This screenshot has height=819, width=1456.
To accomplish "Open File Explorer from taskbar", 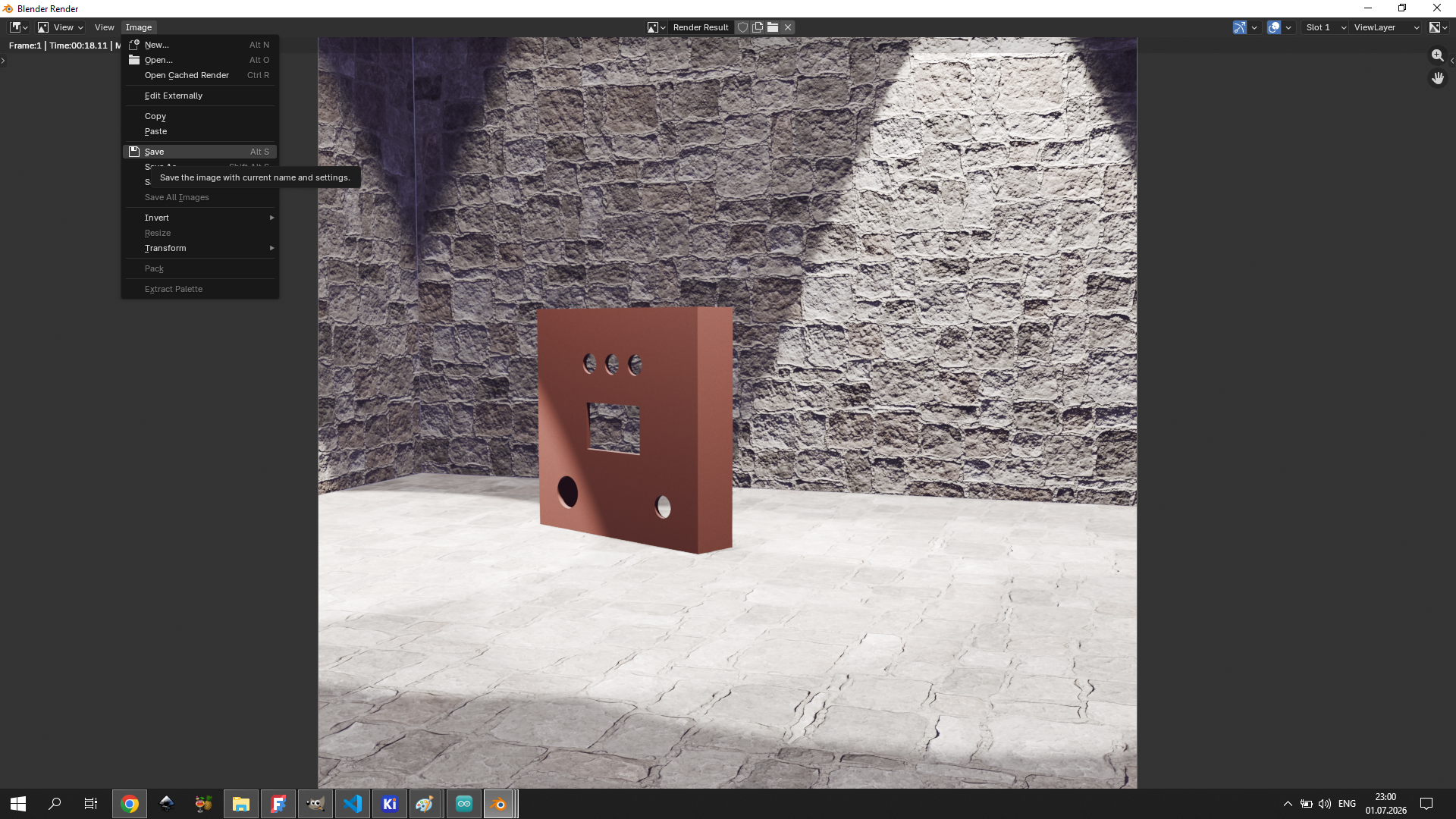I will (241, 804).
